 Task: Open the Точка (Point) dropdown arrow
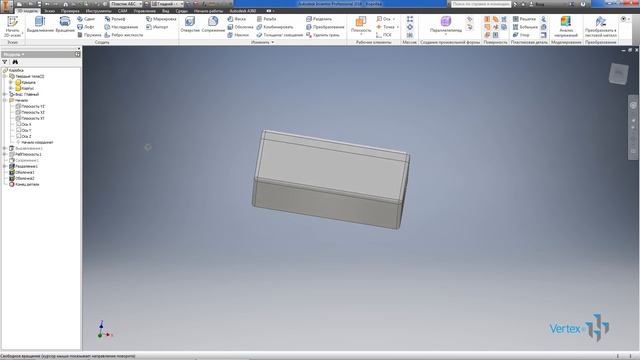[398, 27]
